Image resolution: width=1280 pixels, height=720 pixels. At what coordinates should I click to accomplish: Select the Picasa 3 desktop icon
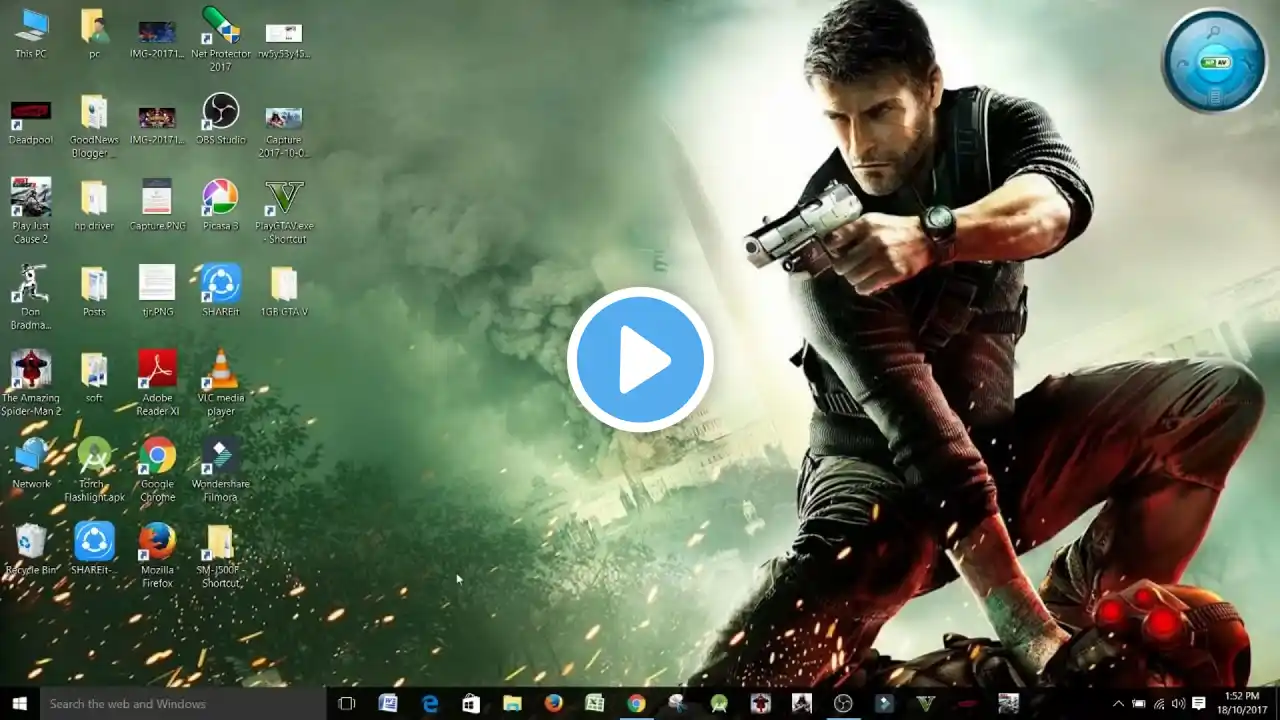tap(220, 199)
